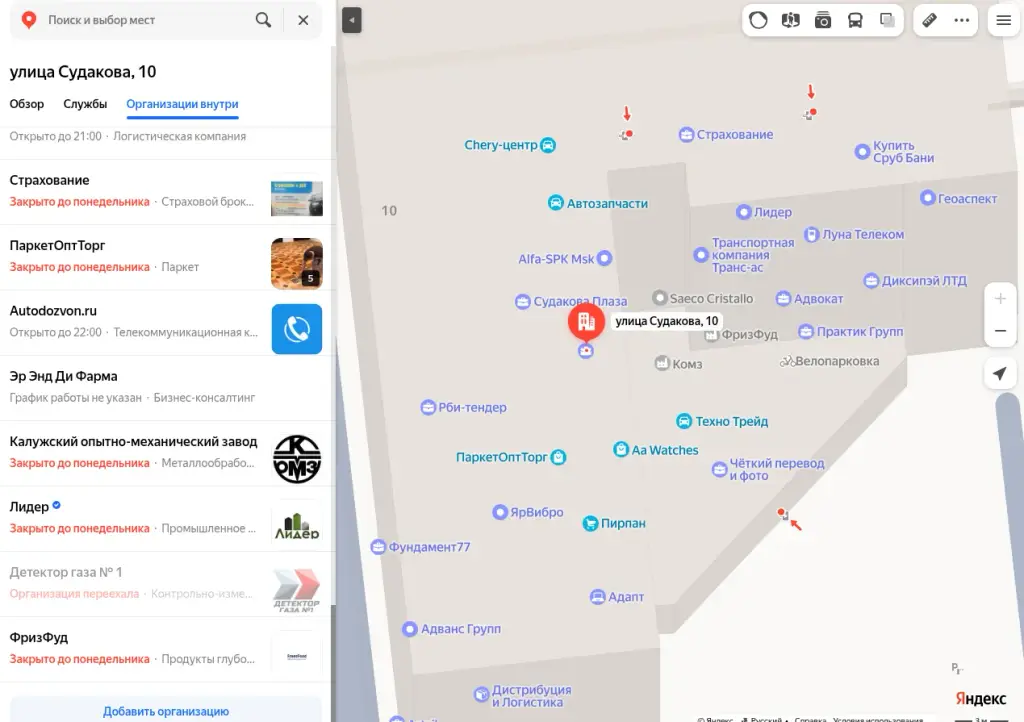
Task: Open the hamburger main menu
Action: tap(1004, 20)
